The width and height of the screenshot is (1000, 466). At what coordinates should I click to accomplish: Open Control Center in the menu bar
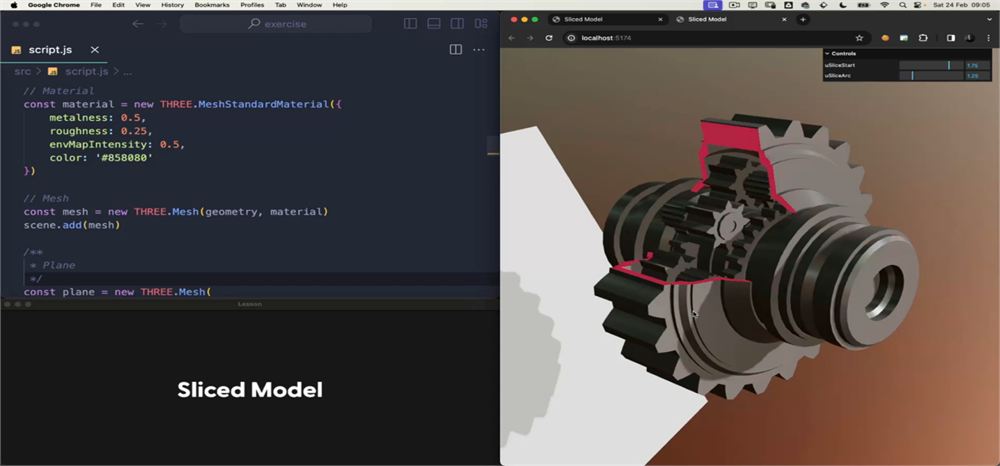coord(918,4)
